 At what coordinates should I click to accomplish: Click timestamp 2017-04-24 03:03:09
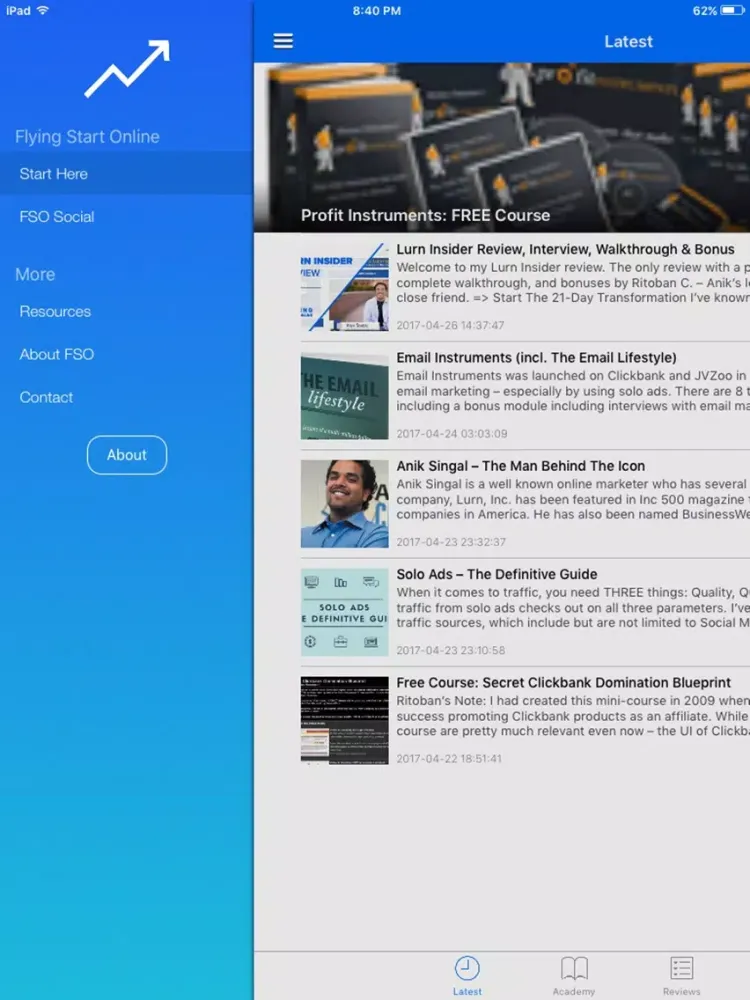click(x=452, y=434)
